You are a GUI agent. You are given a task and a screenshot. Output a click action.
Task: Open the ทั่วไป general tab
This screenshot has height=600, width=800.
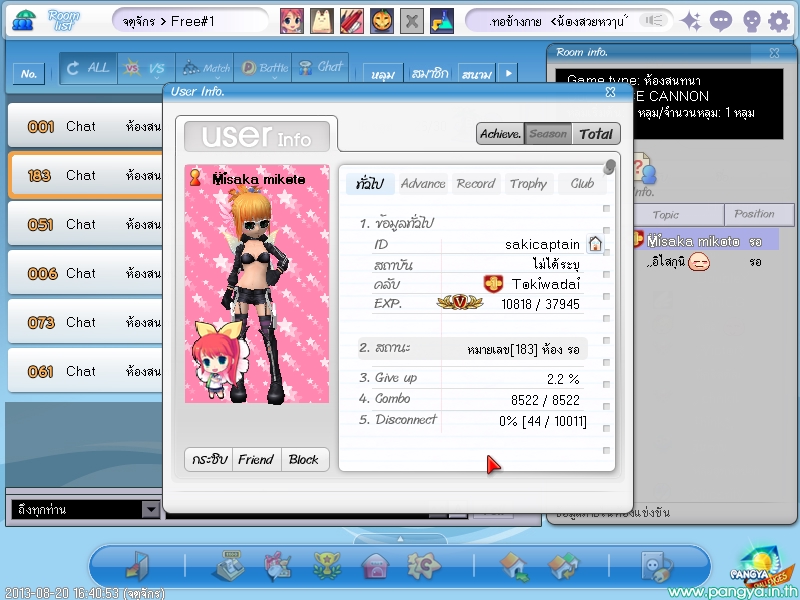[370, 184]
